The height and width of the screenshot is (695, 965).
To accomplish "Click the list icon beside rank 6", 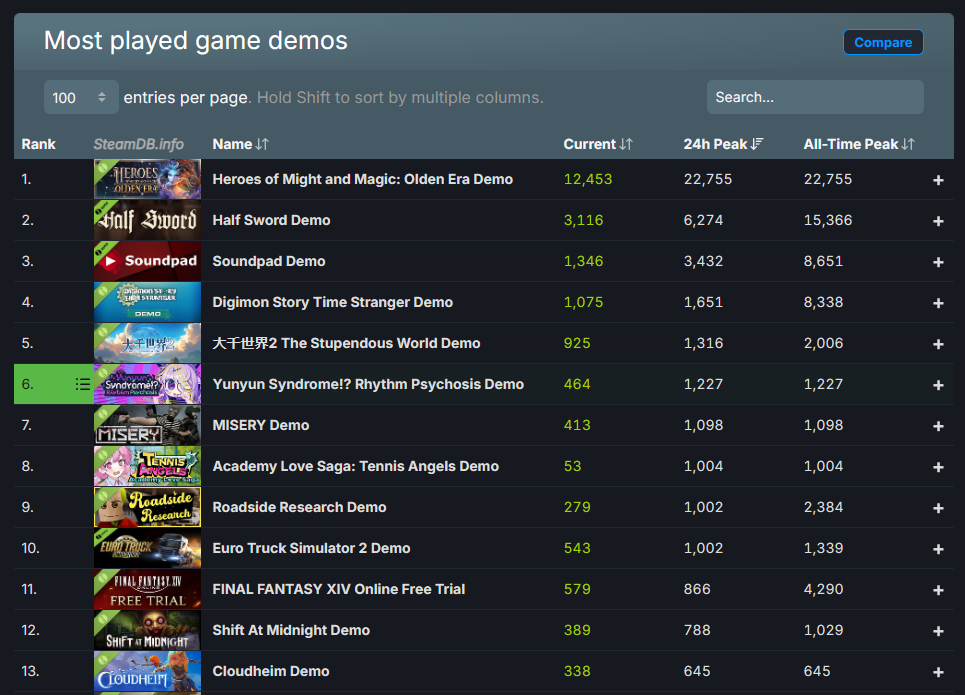I will [x=82, y=384].
